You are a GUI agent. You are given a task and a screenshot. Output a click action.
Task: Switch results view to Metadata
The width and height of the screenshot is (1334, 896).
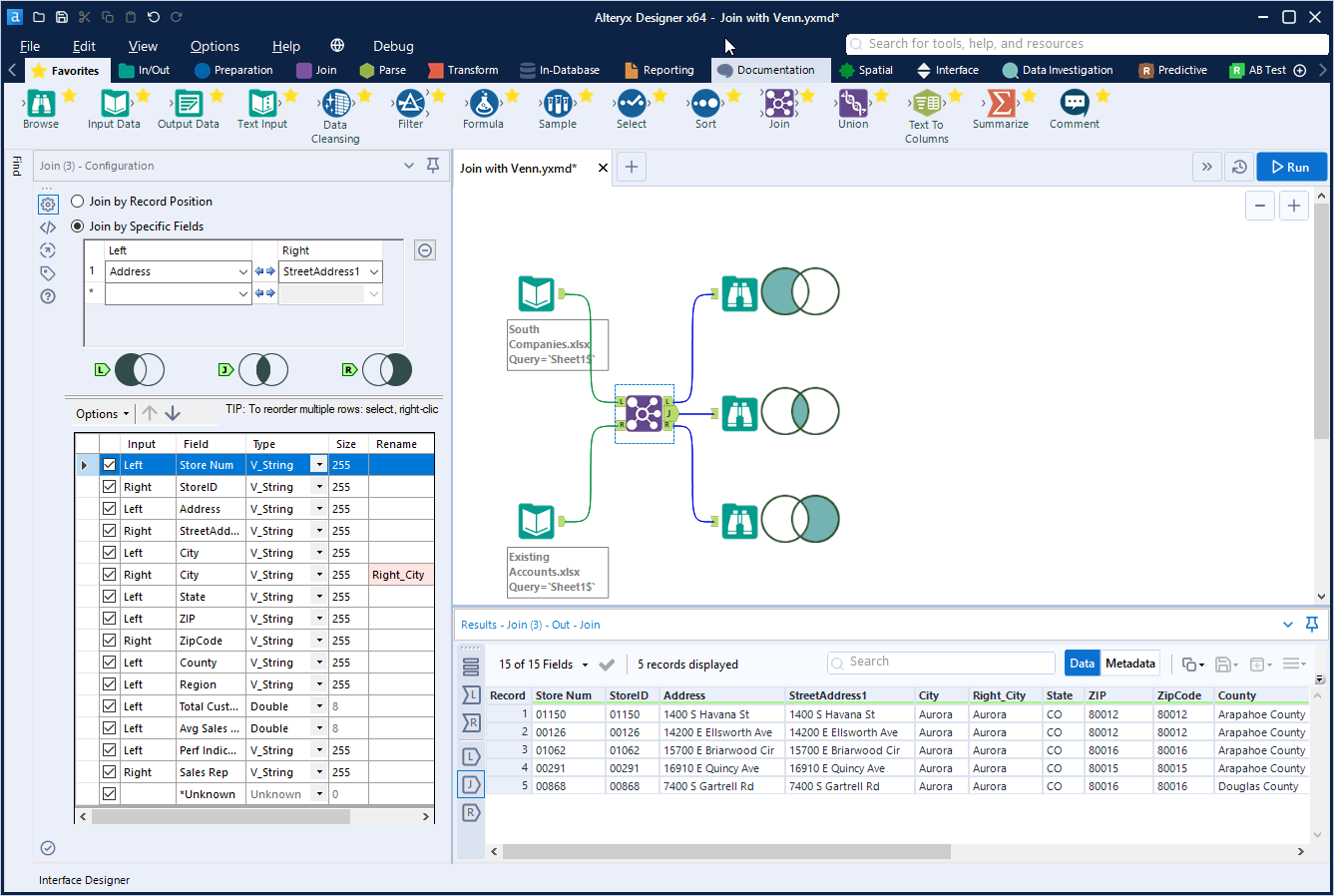pos(1129,663)
